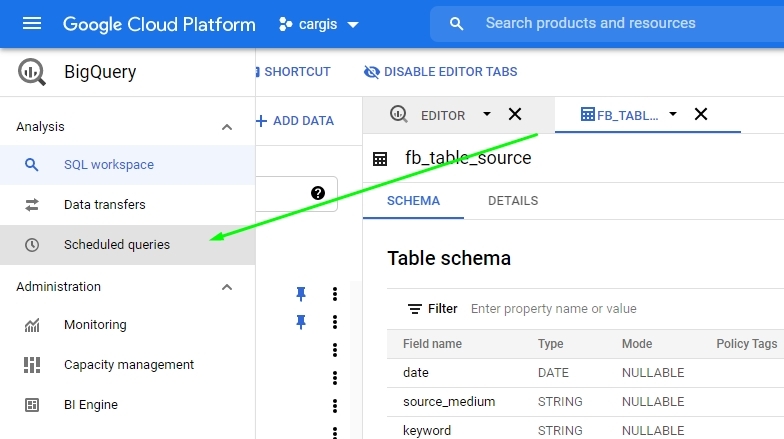Viewport: 784px width, 439px height.
Task: Open Monitoring in the sidebar
Action: [128, 324]
